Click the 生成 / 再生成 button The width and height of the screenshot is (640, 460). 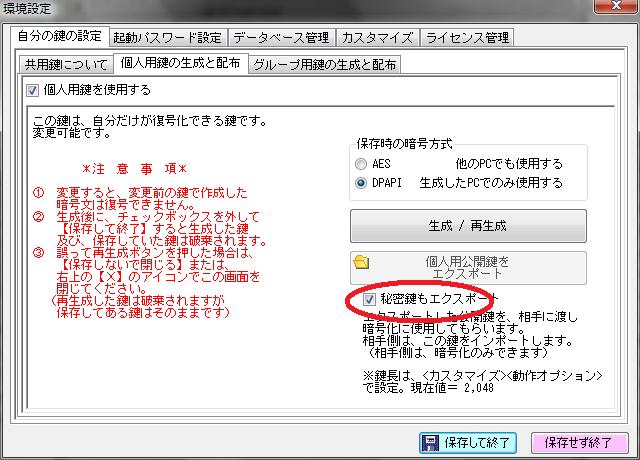point(468,226)
